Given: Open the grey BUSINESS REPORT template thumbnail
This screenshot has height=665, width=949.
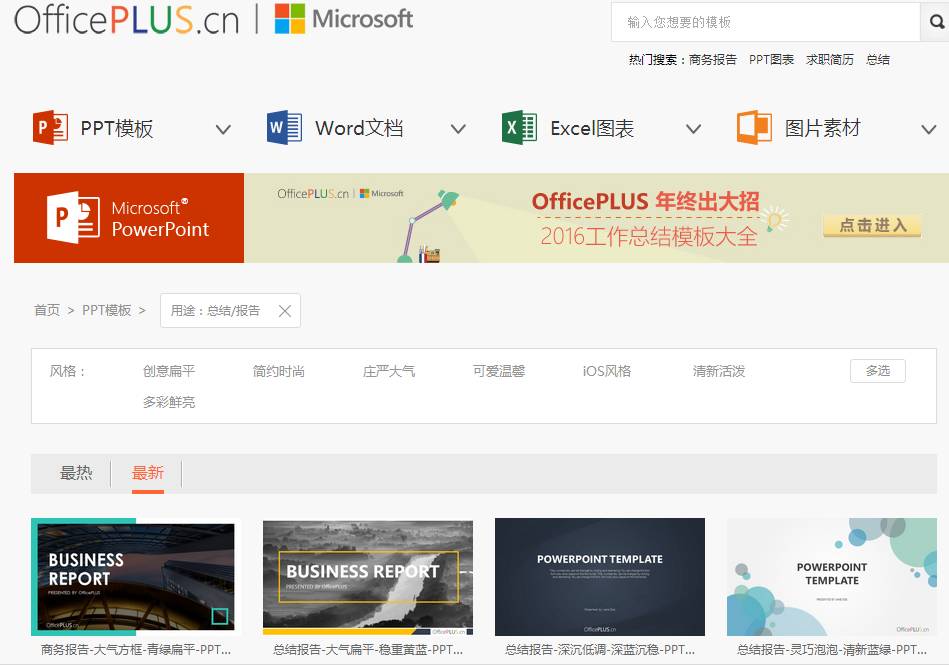Looking at the screenshot, I should click(x=368, y=577).
